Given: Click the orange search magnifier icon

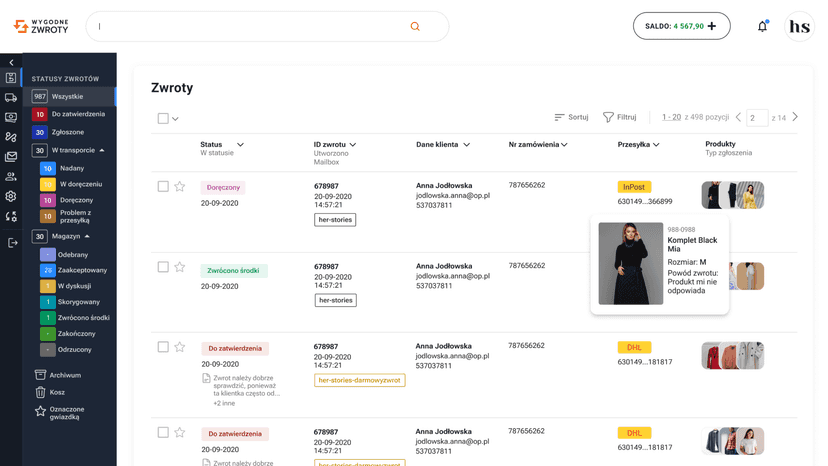Looking at the screenshot, I should pos(415,26).
